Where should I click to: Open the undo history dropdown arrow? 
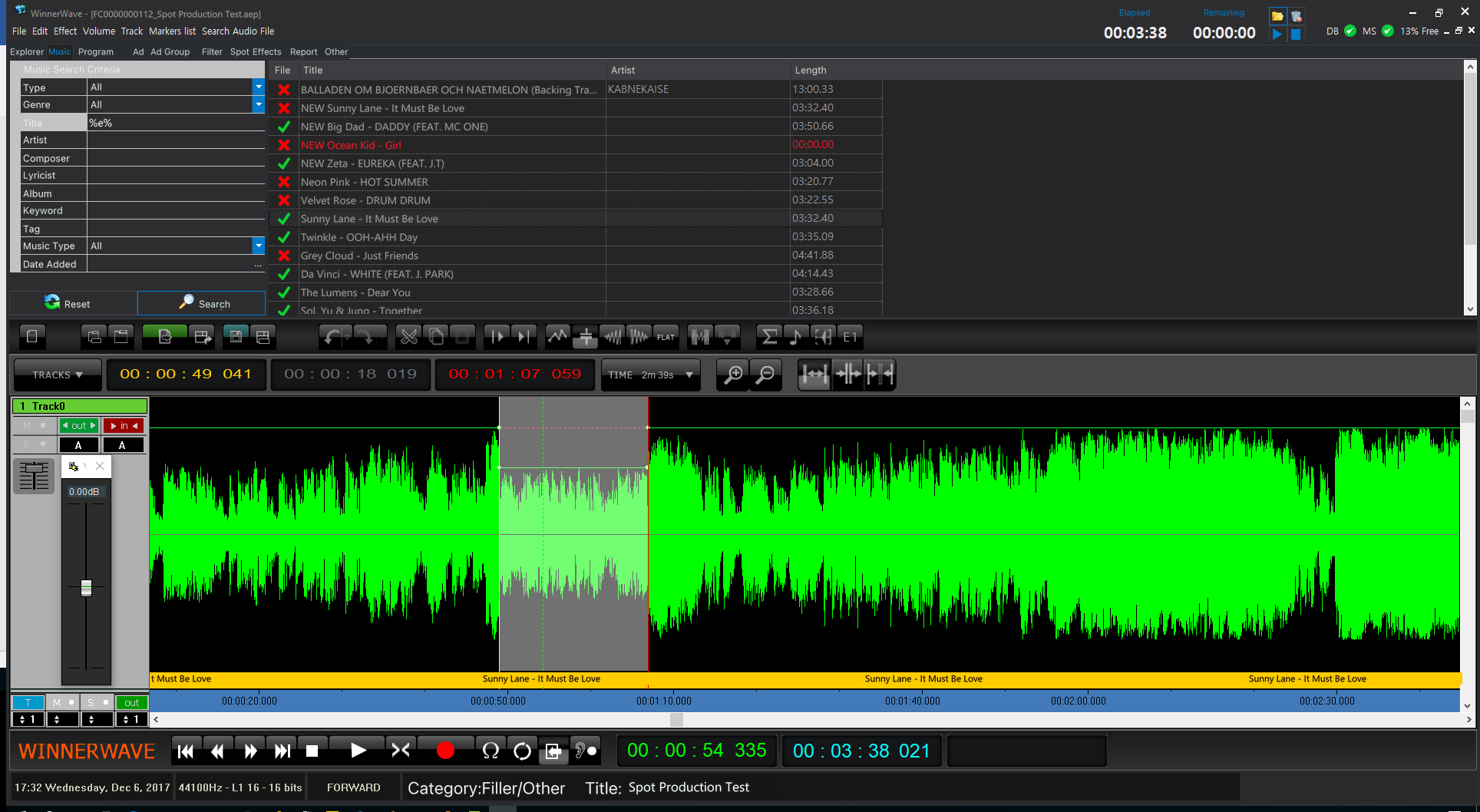click(348, 336)
